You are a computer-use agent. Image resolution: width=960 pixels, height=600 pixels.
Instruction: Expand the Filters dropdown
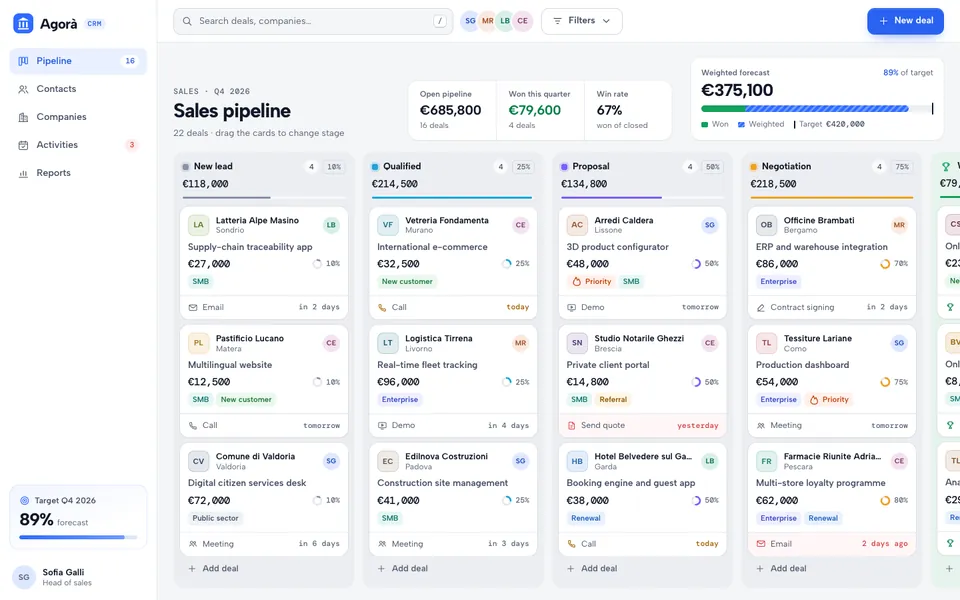point(582,21)
